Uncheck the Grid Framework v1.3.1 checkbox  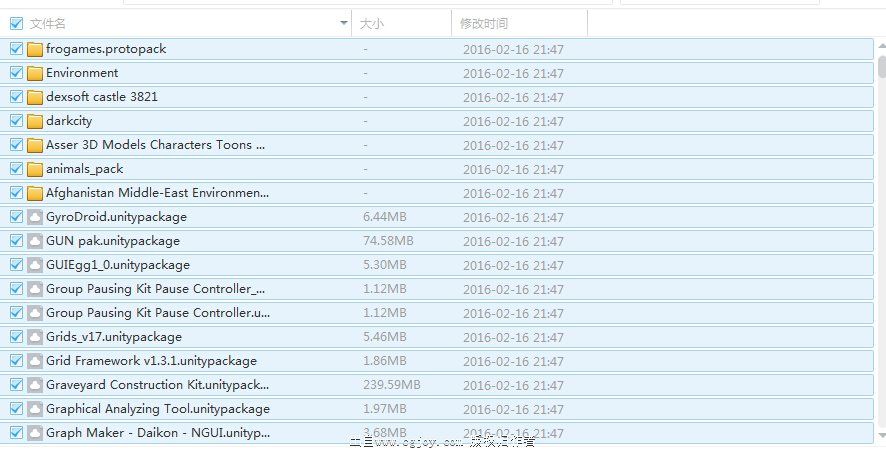[16, 360]
